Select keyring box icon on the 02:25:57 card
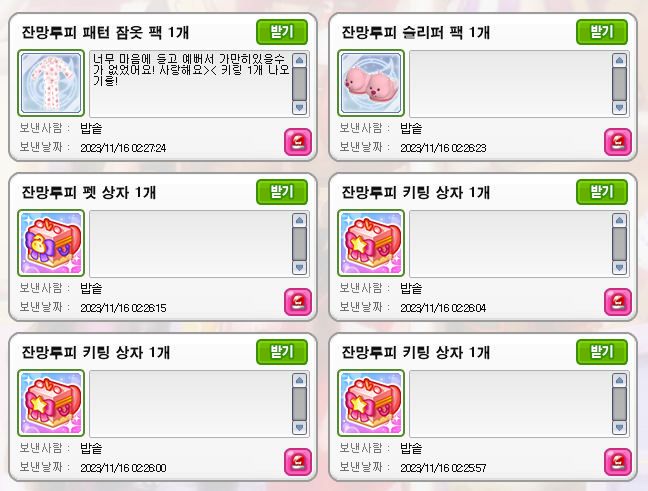Viewport: 648px width, 491px height. click(x=371, y=403)
